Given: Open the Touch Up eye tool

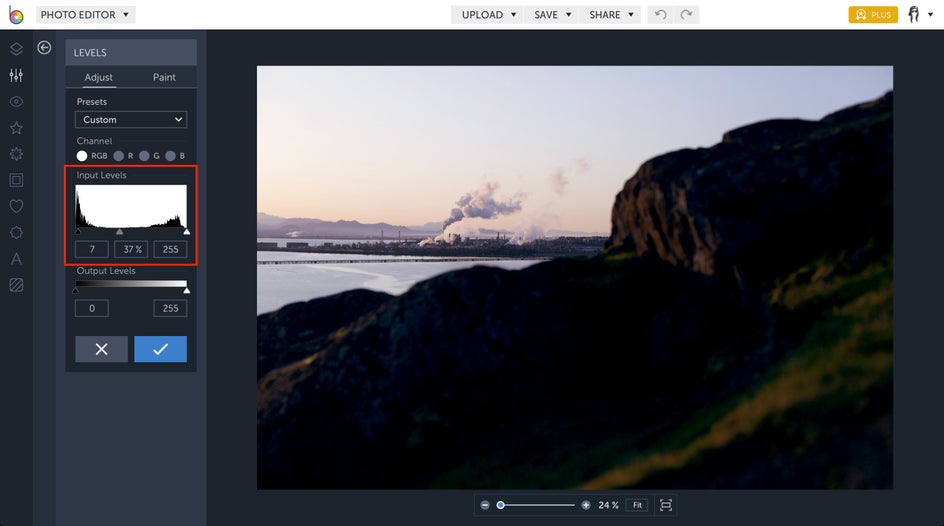Looking at the screenshot, I should pos(16,102).
